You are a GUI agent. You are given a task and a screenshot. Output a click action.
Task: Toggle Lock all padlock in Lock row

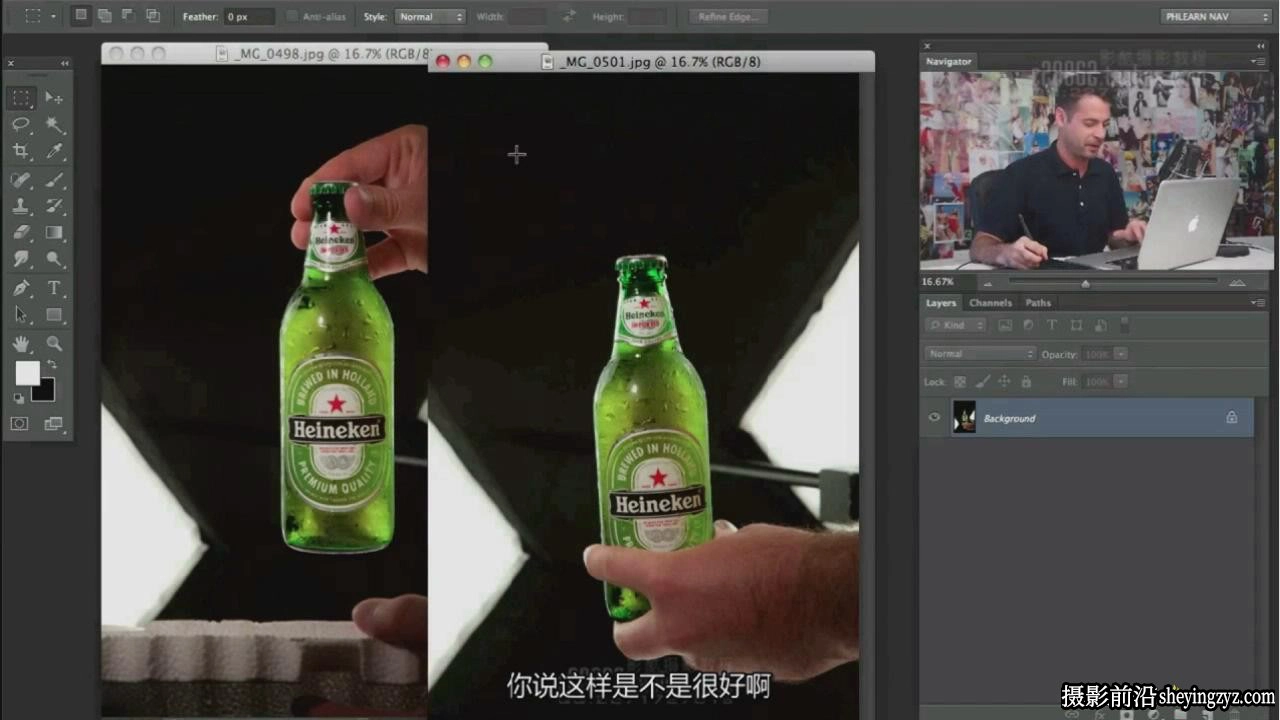pyautogui.click(x=1025, y=382)
